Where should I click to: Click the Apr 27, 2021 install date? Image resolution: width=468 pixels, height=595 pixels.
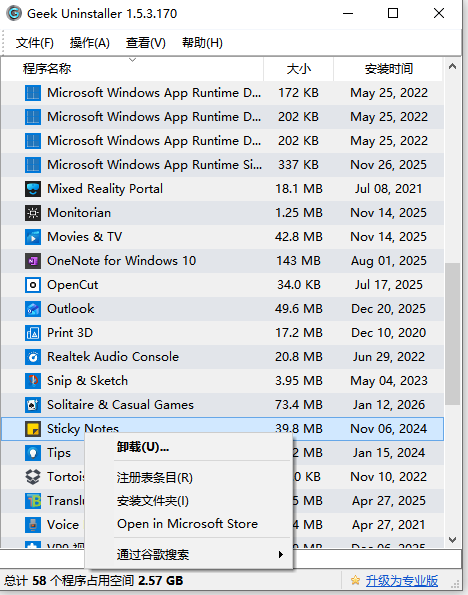click(x=389, y=525)
